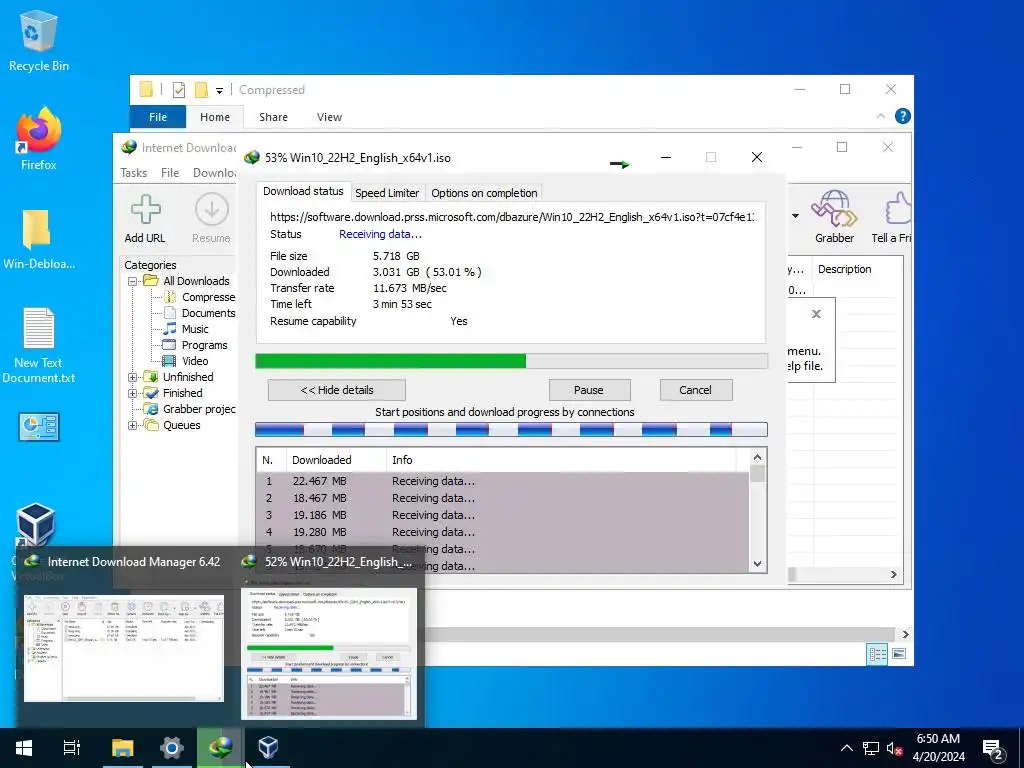Pause the Win10 ISO download
Screen dimensions: 1024x768
point(589,390)
